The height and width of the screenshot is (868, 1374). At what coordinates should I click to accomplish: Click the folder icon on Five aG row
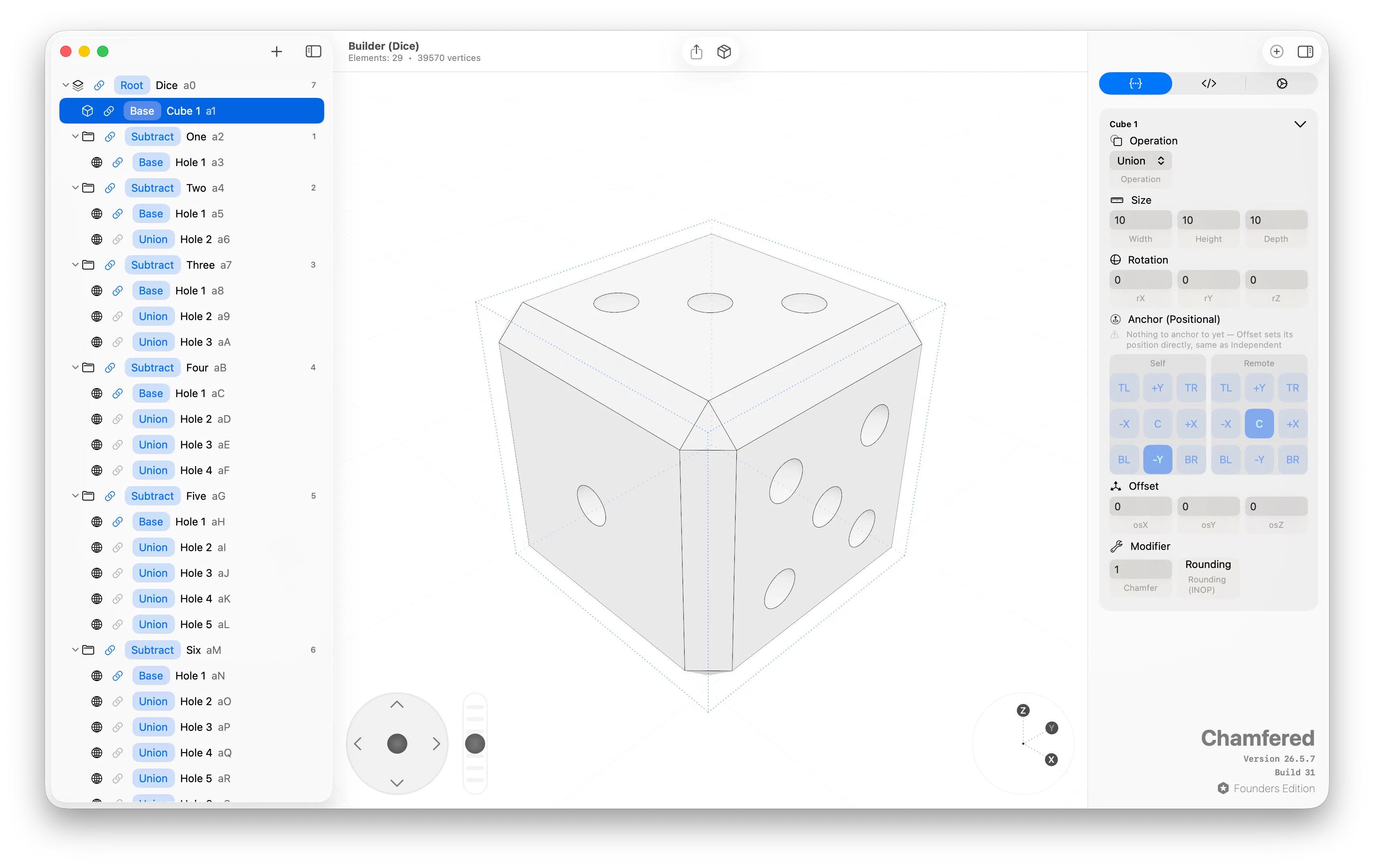(x=88, y=496)
